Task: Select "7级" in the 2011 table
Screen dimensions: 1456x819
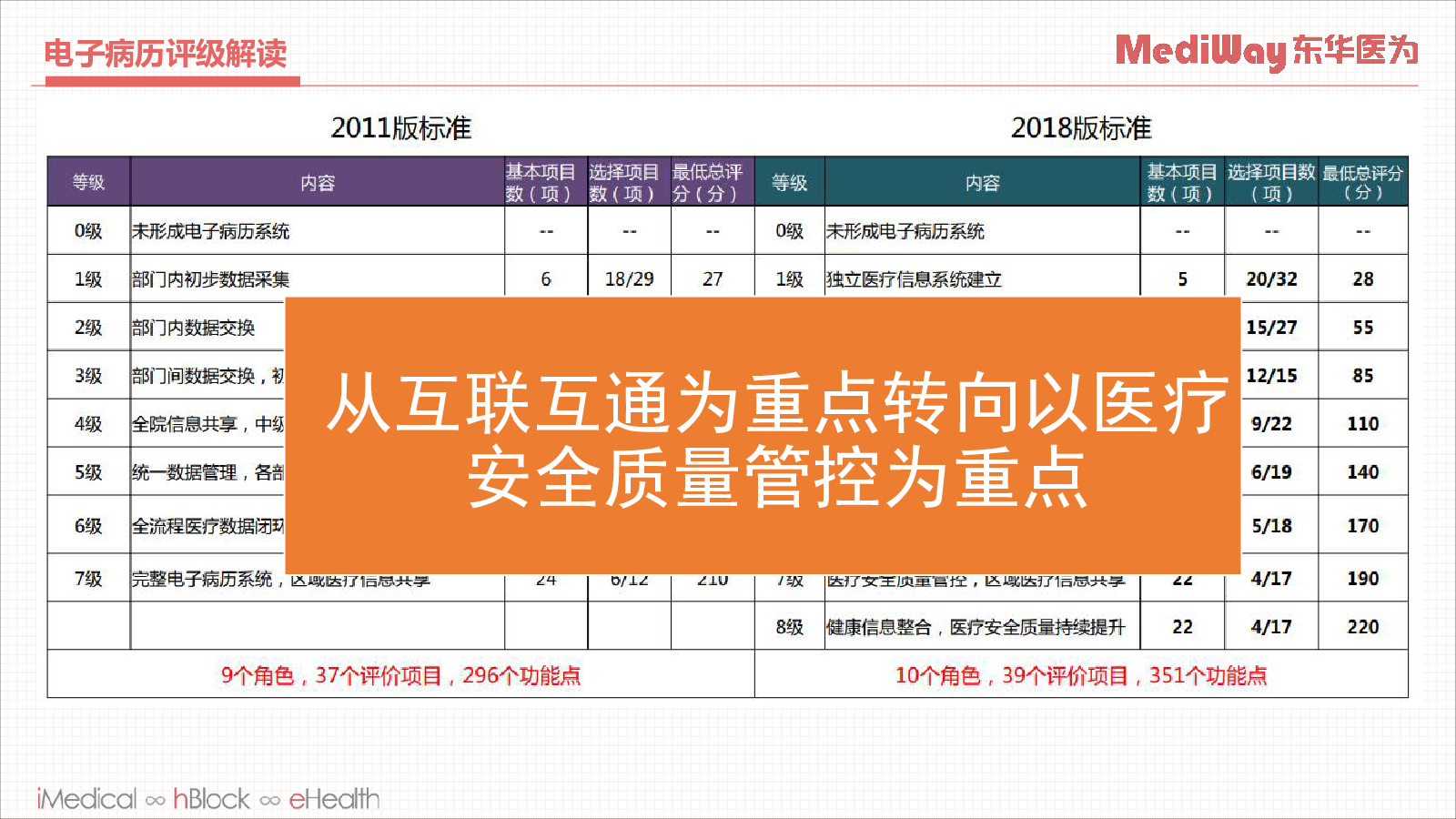Action: tap(88, 579)
